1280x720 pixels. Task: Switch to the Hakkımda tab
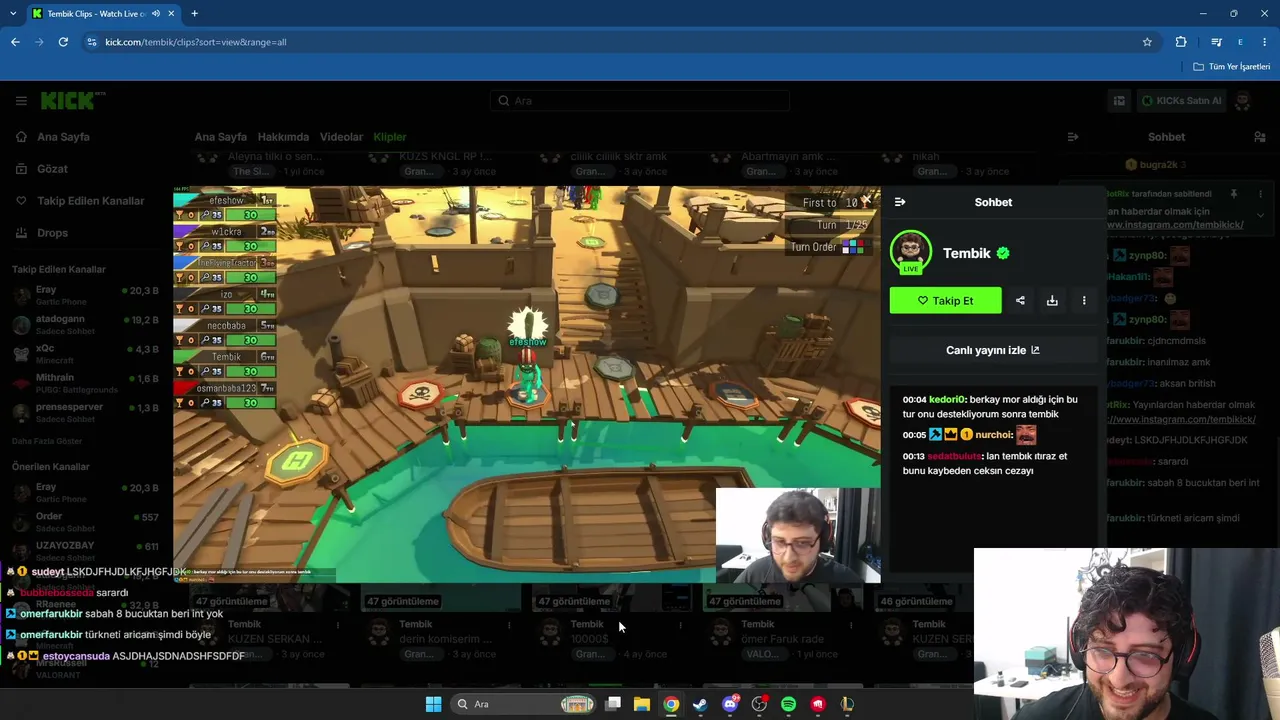(283, 137)
